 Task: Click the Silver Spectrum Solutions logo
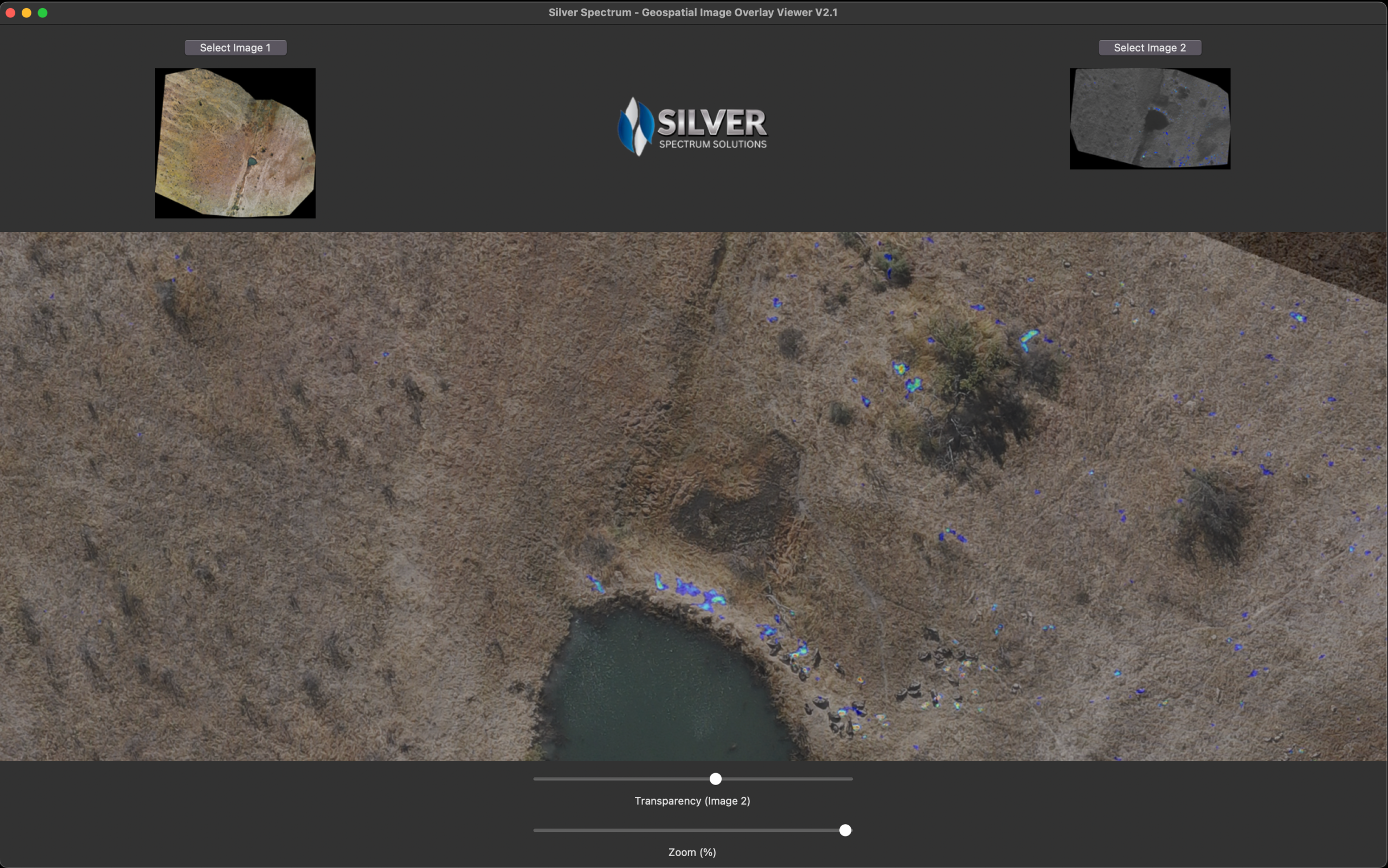tap(692, 126)
